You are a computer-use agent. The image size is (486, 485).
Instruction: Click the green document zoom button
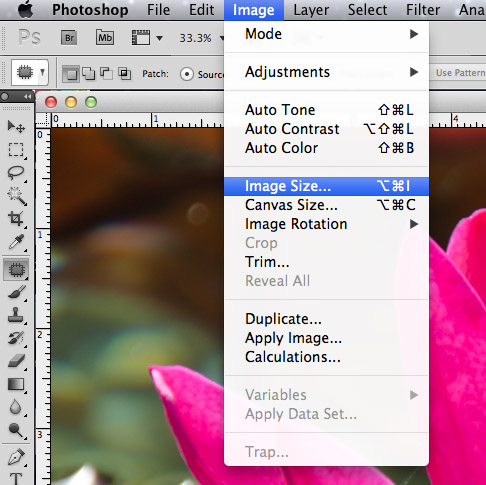click(x=91, y=102)
